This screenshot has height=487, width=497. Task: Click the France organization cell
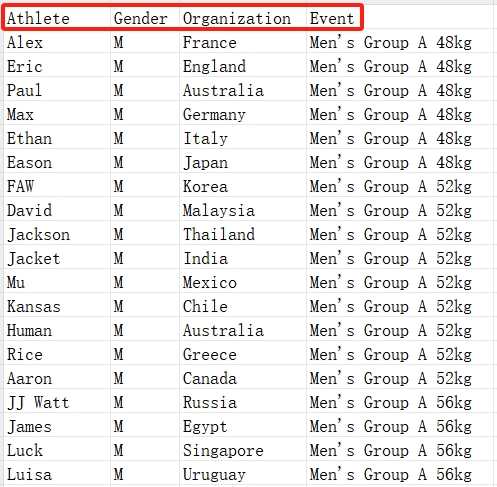click(243, 42)
